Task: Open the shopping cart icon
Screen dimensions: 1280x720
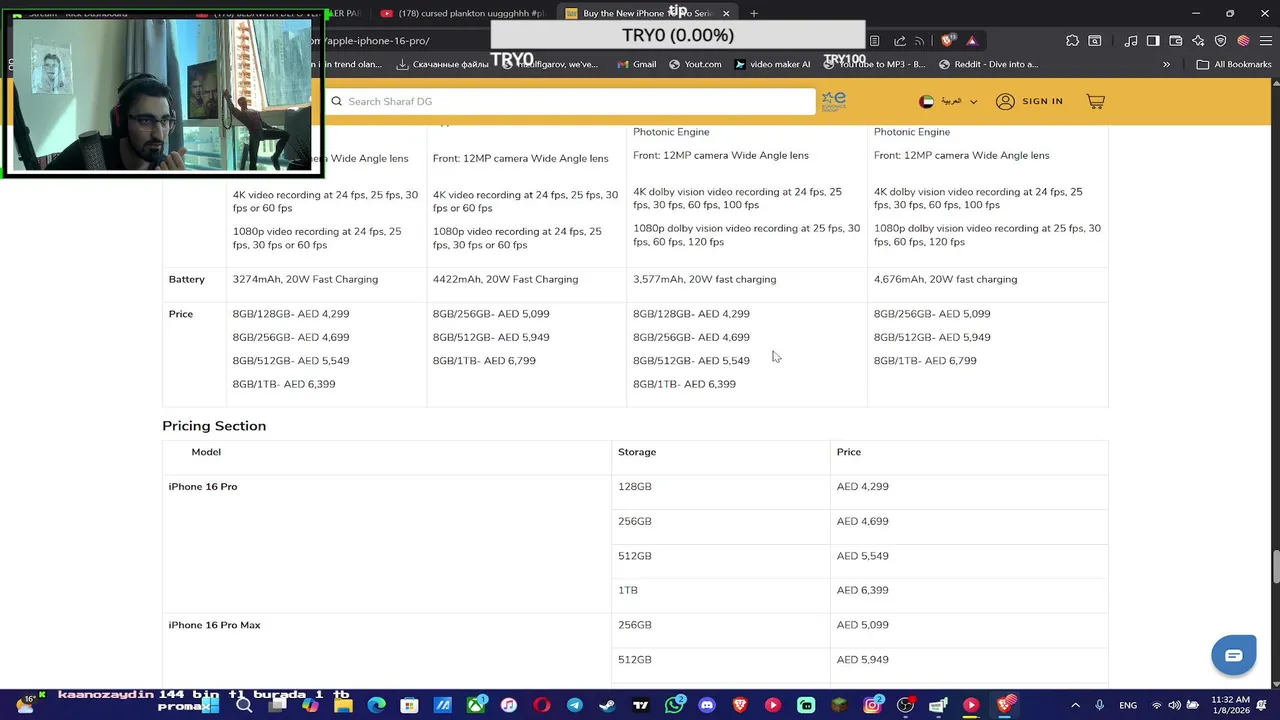Action: (x=1095, y=101)
